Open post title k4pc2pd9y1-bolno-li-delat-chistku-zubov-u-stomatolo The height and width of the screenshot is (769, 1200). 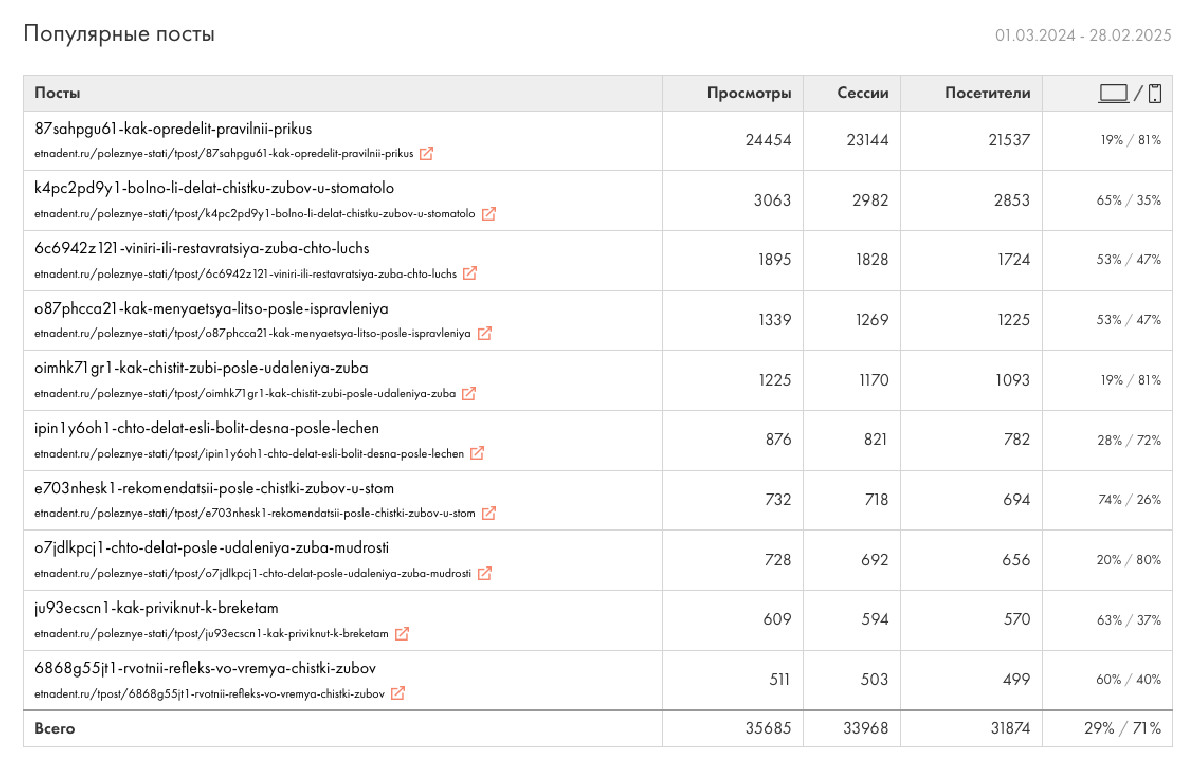(214, 189)
